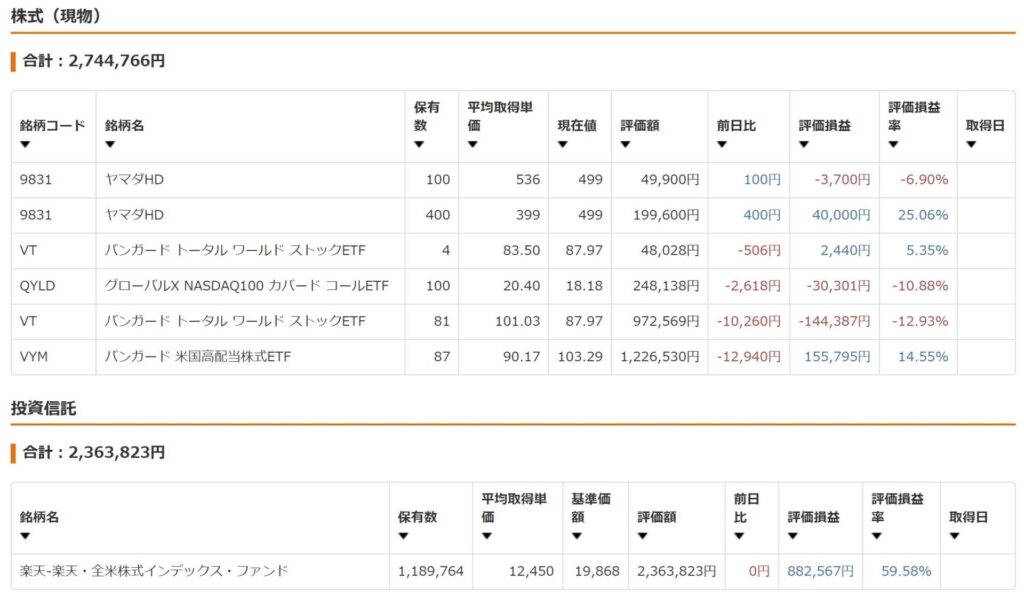The height and width of the screenshot is (597, 1024).
Task: Sort investment trusts by 基準価額 arrow
Action: point(577,536)
